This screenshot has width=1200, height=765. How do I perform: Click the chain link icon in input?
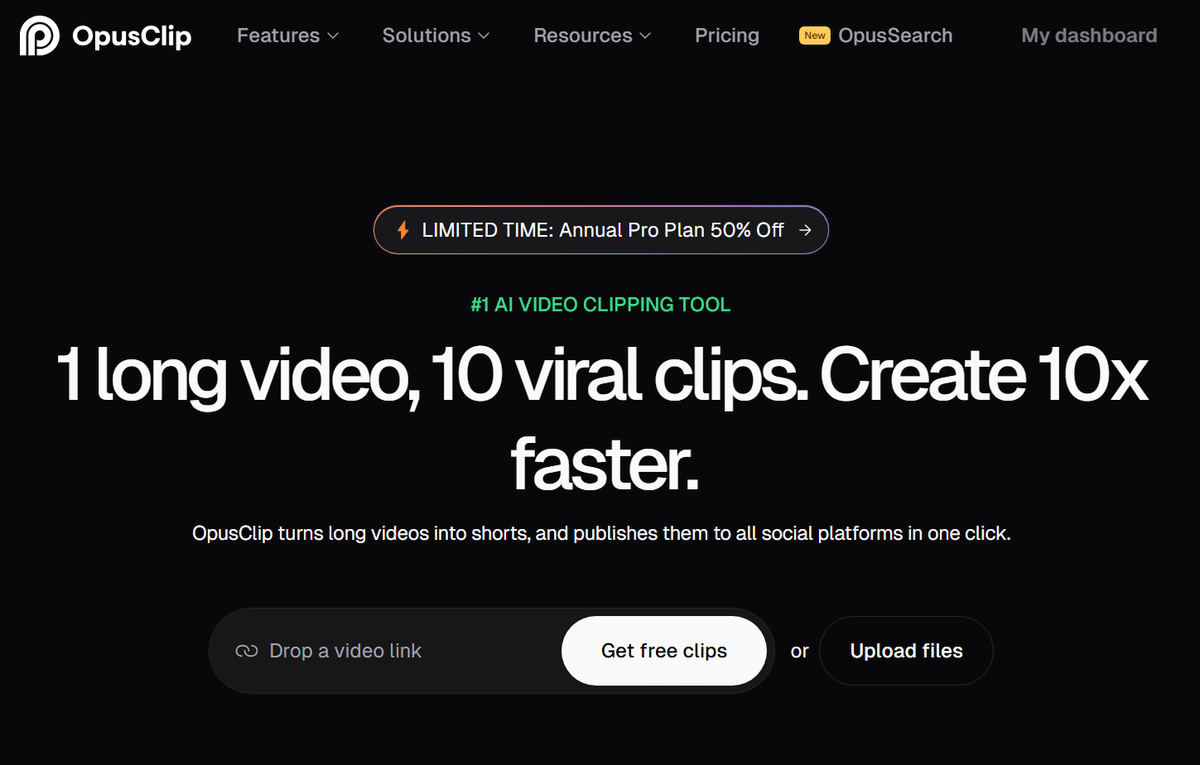pos(246,651)
